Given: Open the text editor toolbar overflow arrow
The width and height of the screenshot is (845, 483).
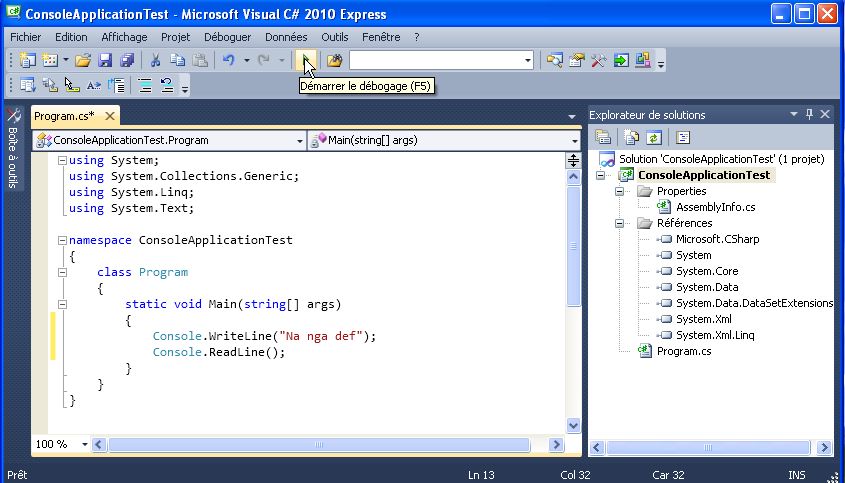Looking at the screenshot, I should (185, 88).
